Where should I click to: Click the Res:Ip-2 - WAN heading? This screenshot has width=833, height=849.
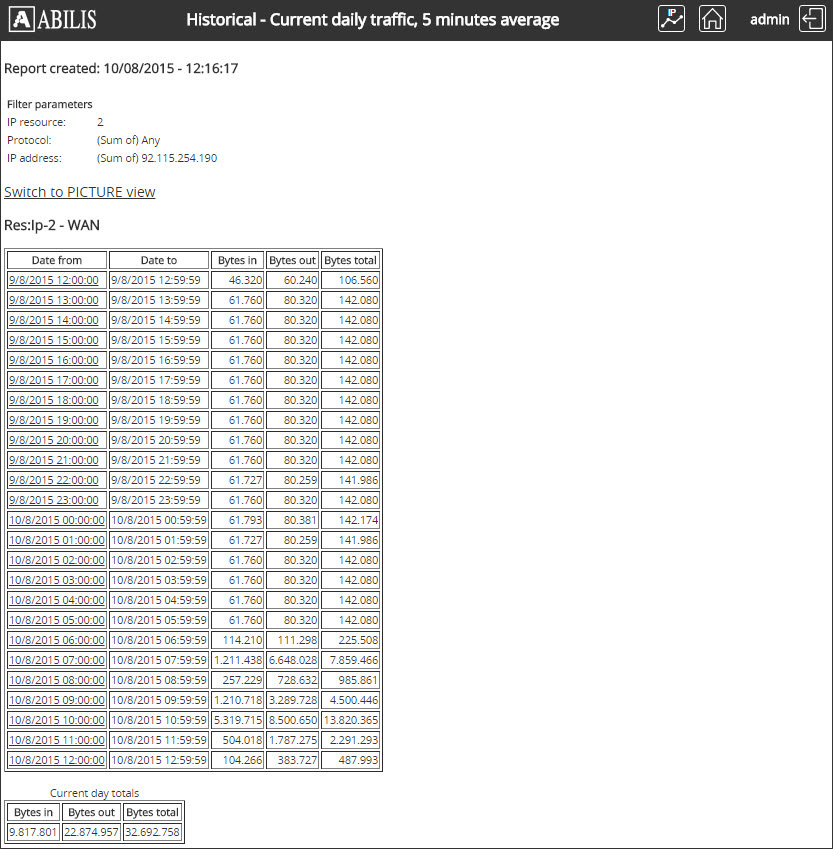point(52,225)
